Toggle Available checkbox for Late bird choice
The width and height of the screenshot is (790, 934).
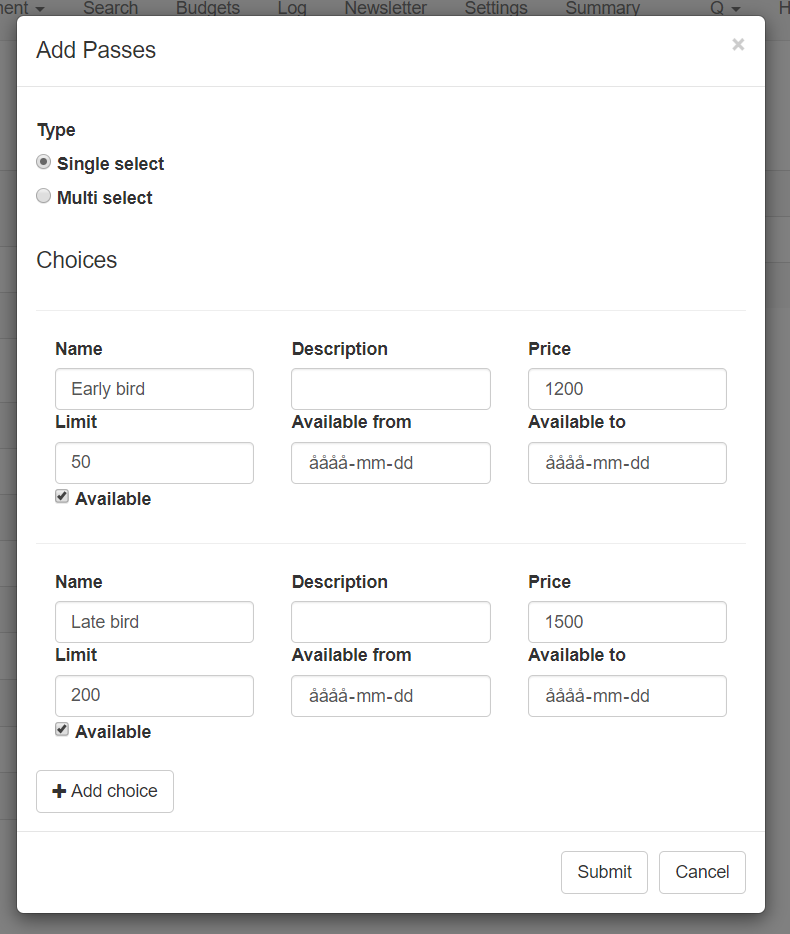coord(62,730)
